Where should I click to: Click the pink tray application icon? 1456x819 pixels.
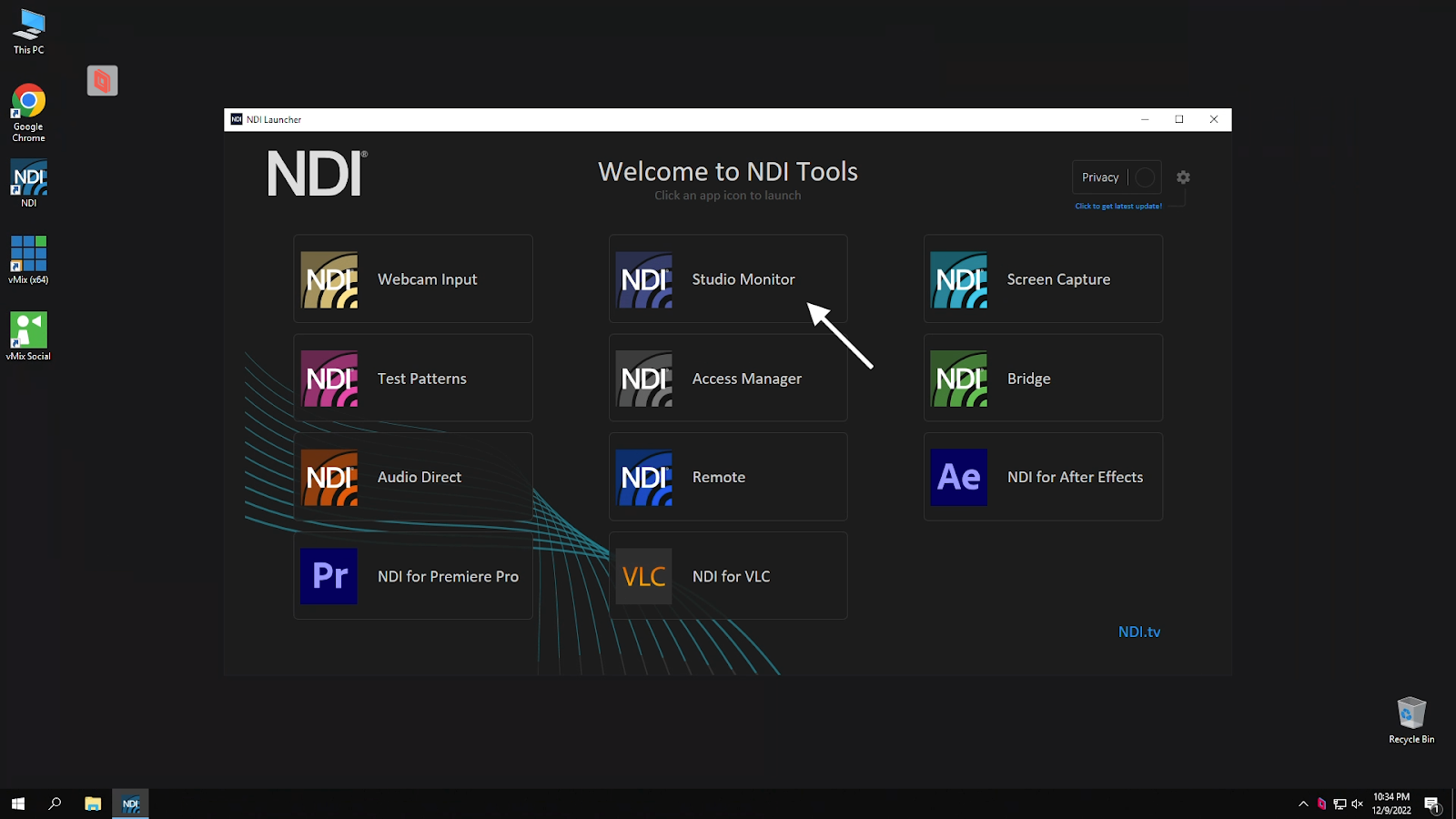pyautogui.click(x=1322, y=804)
